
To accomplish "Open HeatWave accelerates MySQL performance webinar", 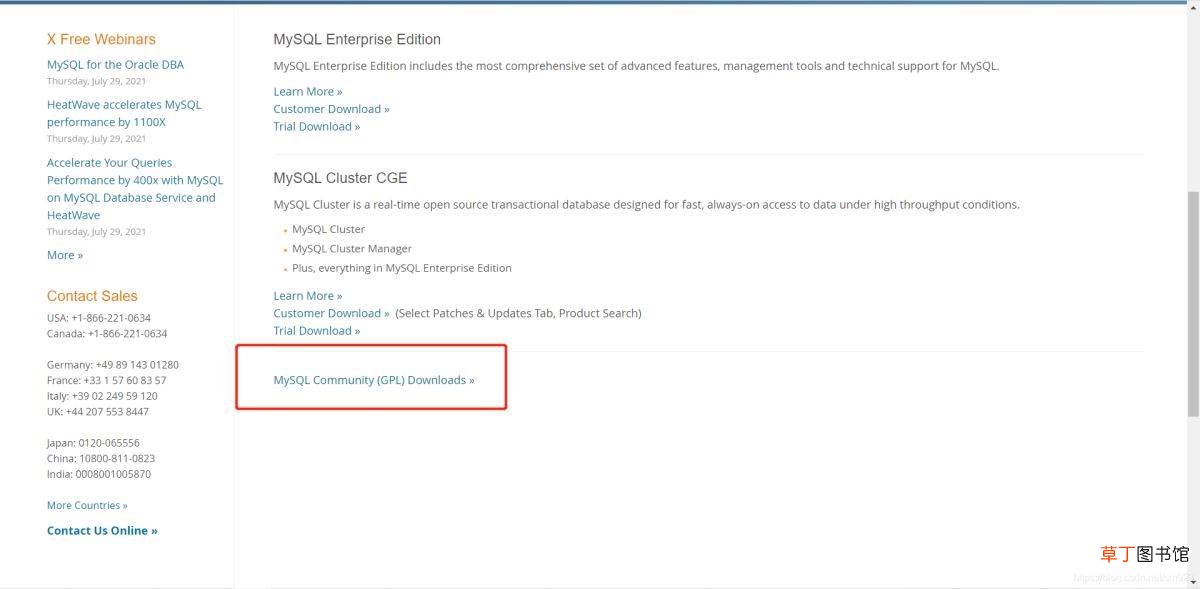I will pos(124,113).
